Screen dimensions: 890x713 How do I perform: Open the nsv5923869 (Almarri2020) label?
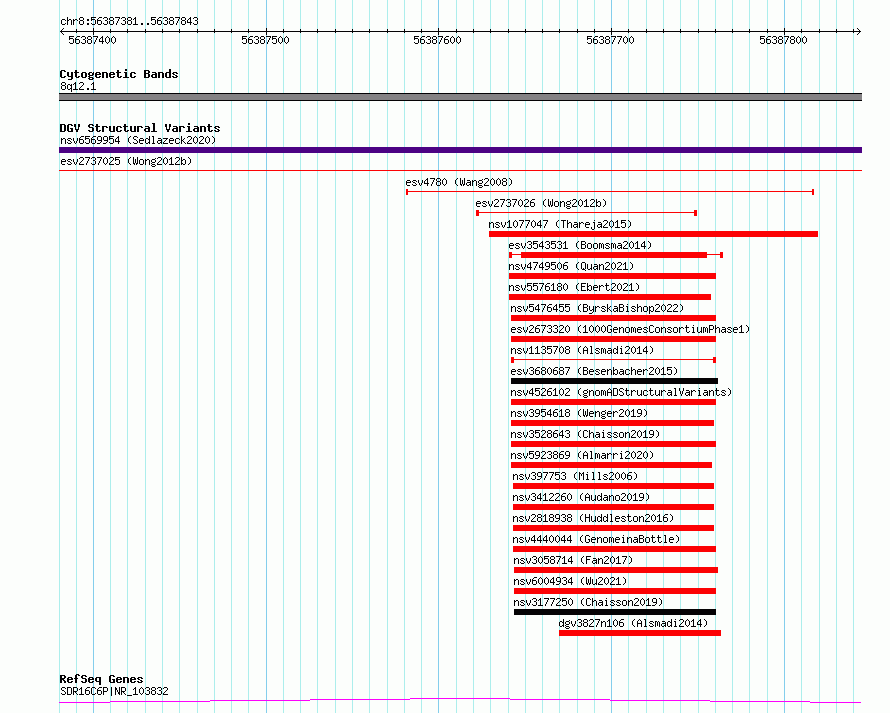click(x=582, y=455)
